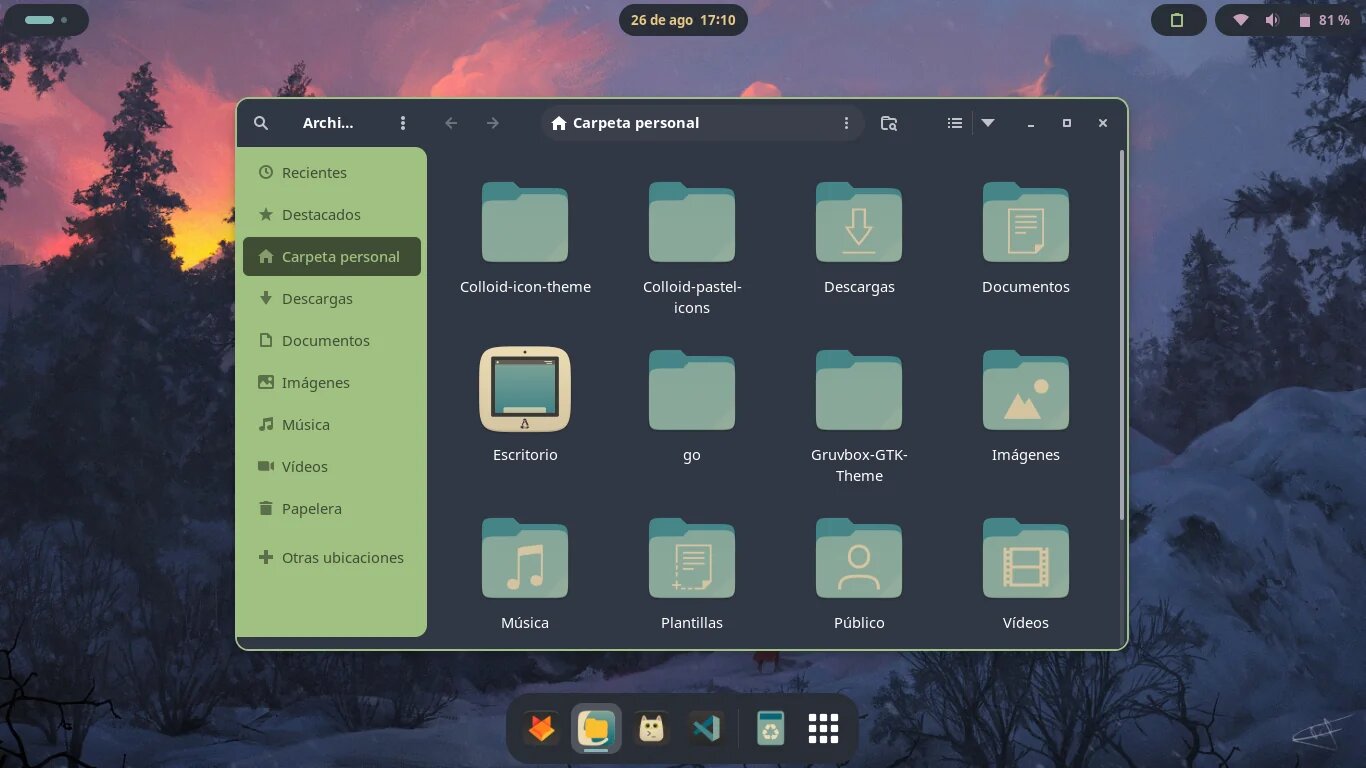Select the Música folder icon in grid
This screenshot has height=768, width=1366.
tap(525, 558)
